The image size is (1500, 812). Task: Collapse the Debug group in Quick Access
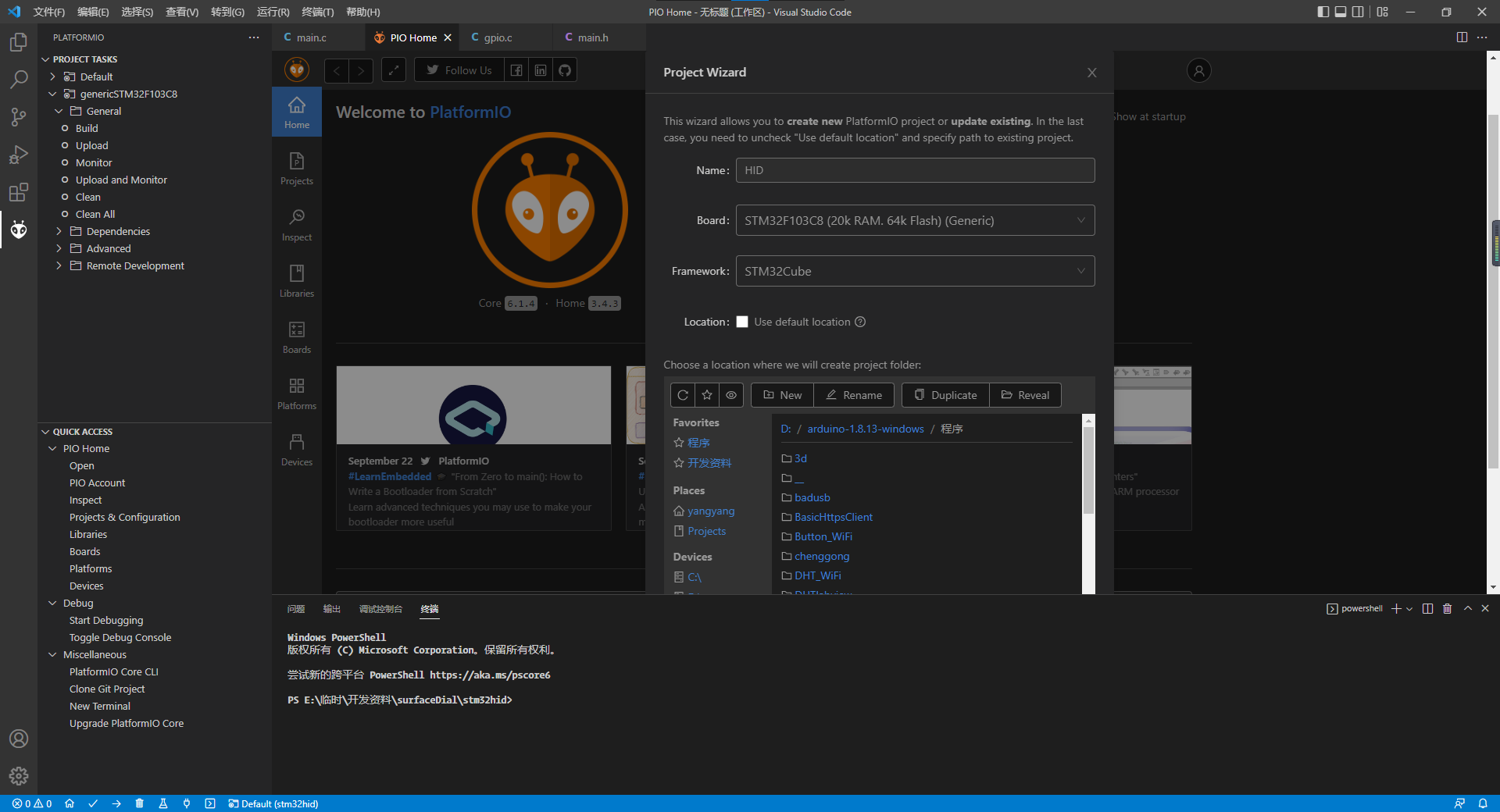point(52,603)
